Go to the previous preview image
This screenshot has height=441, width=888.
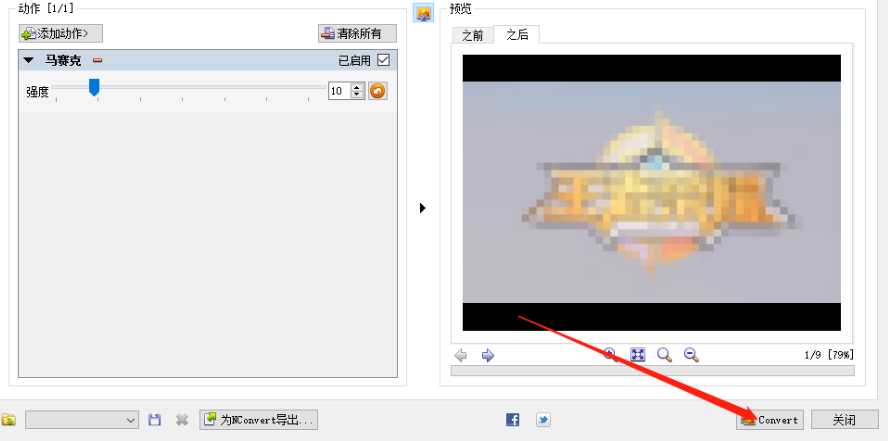pos(461,356)
